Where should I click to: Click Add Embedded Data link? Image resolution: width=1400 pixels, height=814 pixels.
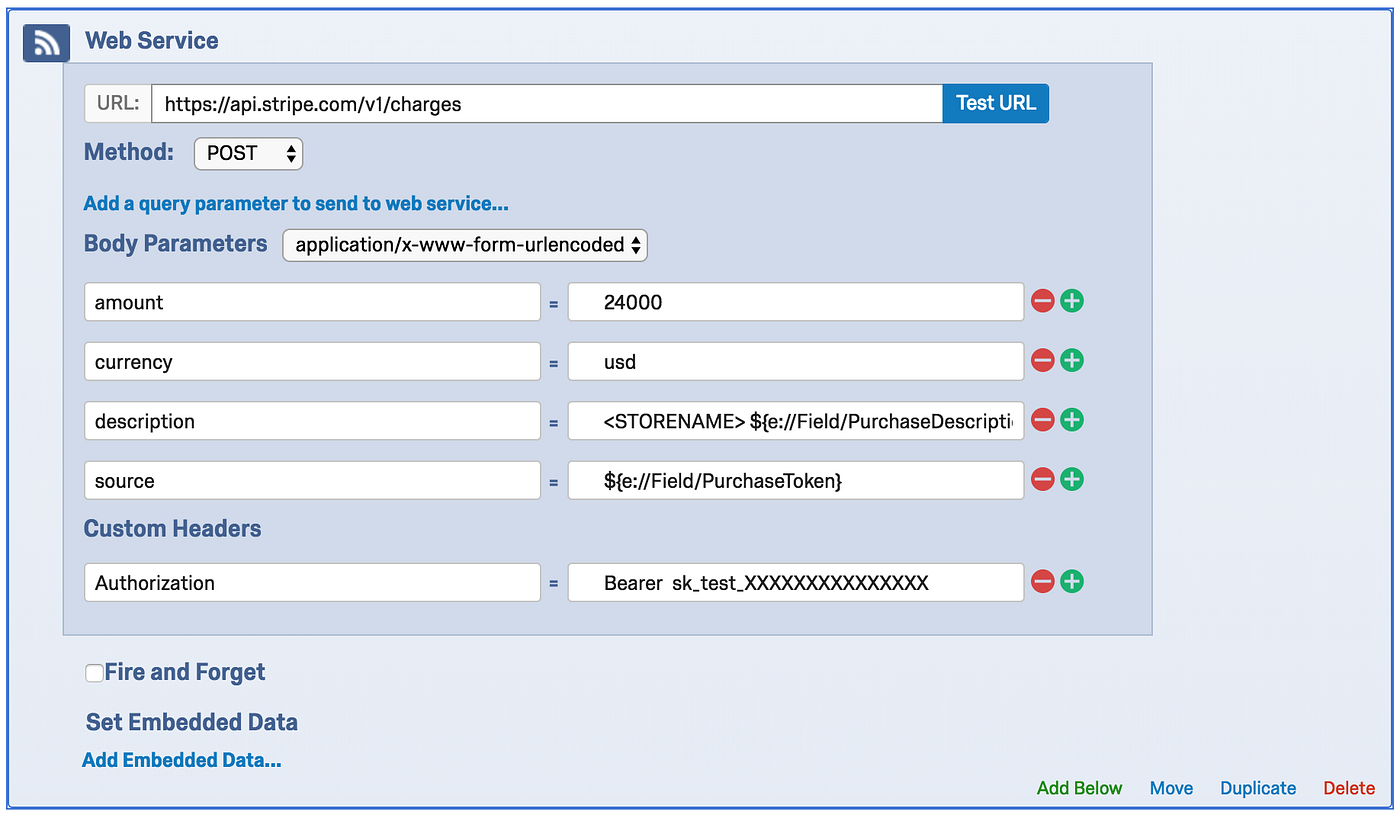[x=182, y=760]
